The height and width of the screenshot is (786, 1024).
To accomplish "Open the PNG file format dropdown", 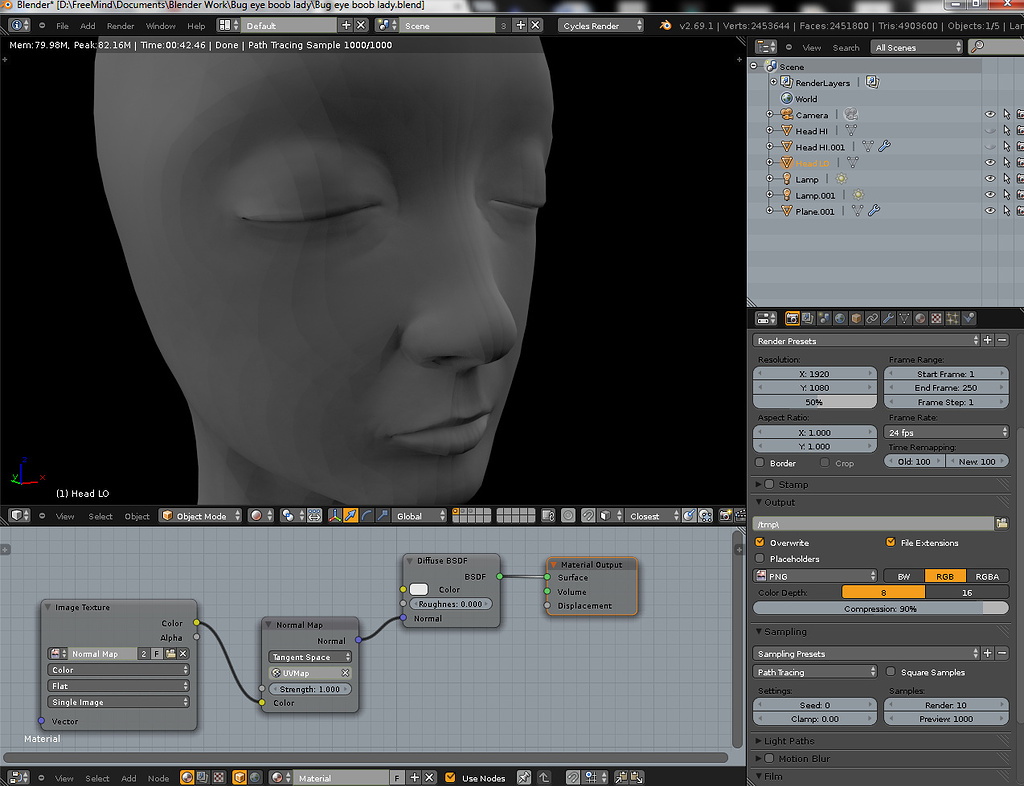I will coord(815,576).
